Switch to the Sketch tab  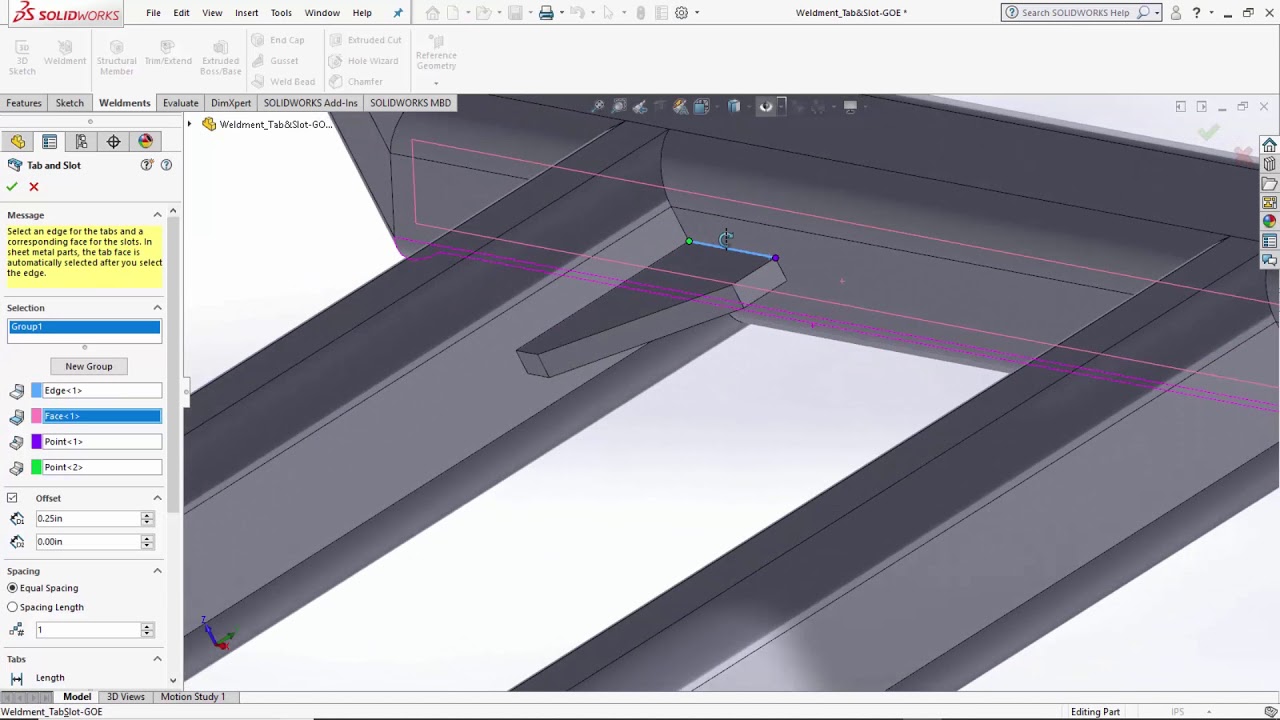click(70, 103)
